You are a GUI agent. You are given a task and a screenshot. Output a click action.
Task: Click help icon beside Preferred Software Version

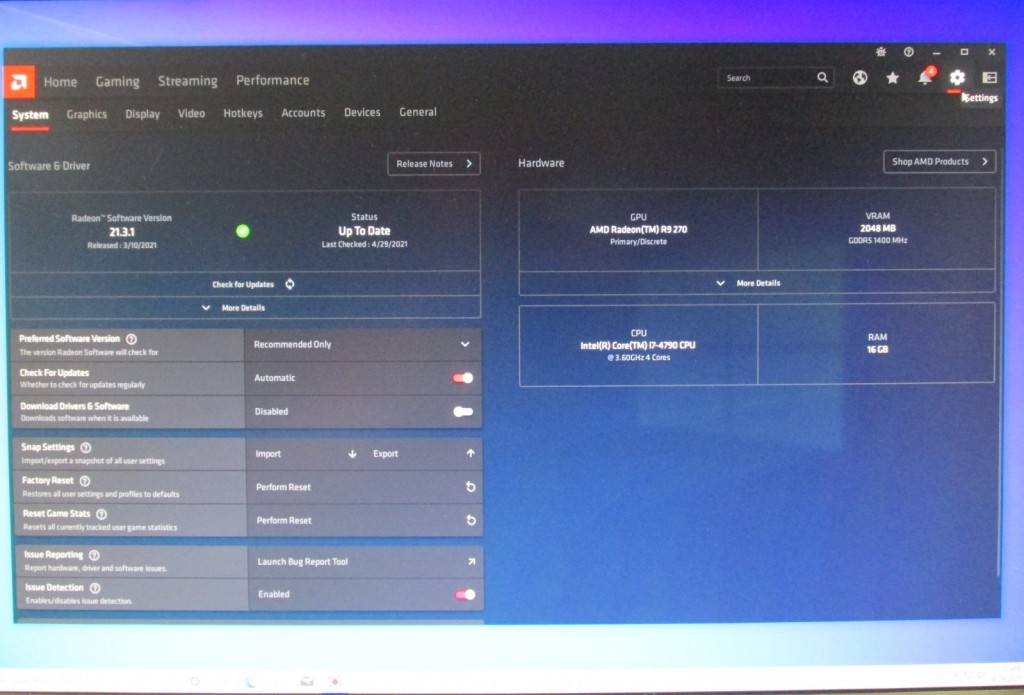click(131, 339)
